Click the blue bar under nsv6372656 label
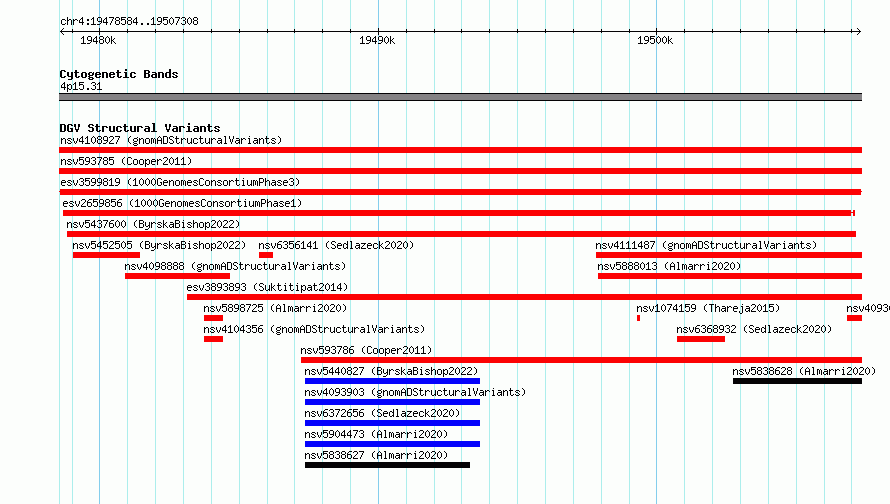 tap(392, 423)
